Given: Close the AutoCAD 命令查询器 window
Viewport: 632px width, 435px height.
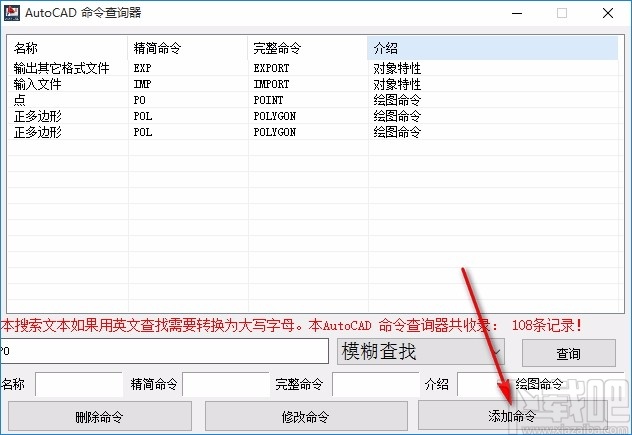Looking at the screenshot, I should (608, 13).
